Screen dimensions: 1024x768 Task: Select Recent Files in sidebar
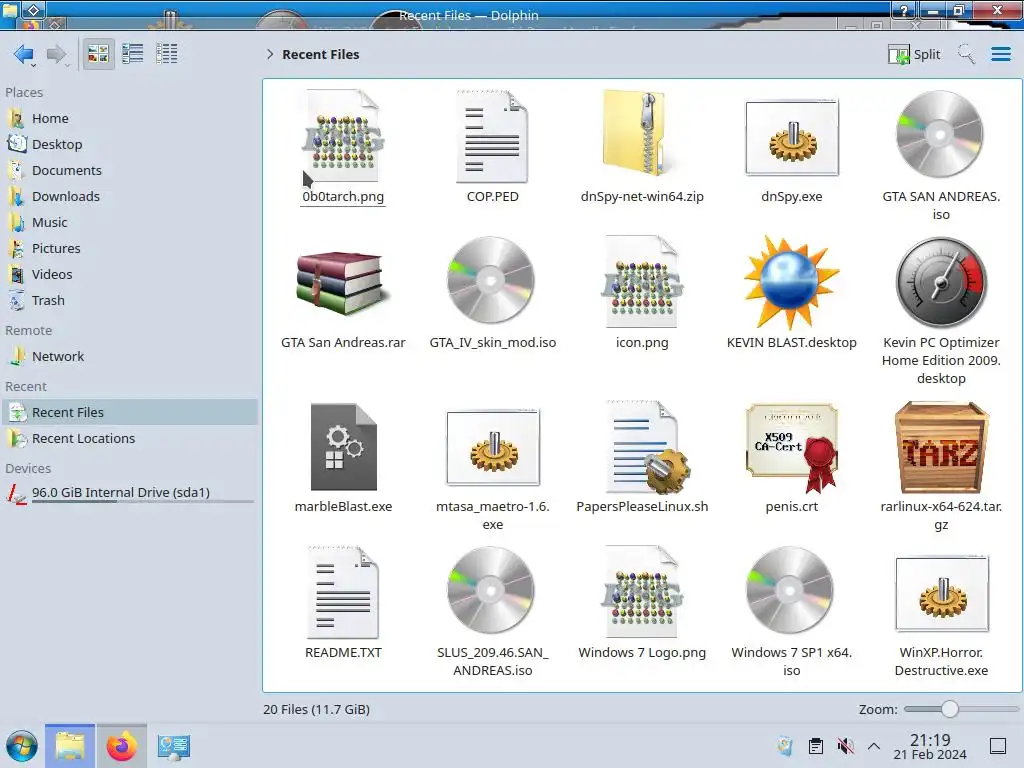[x=130, y=412]
